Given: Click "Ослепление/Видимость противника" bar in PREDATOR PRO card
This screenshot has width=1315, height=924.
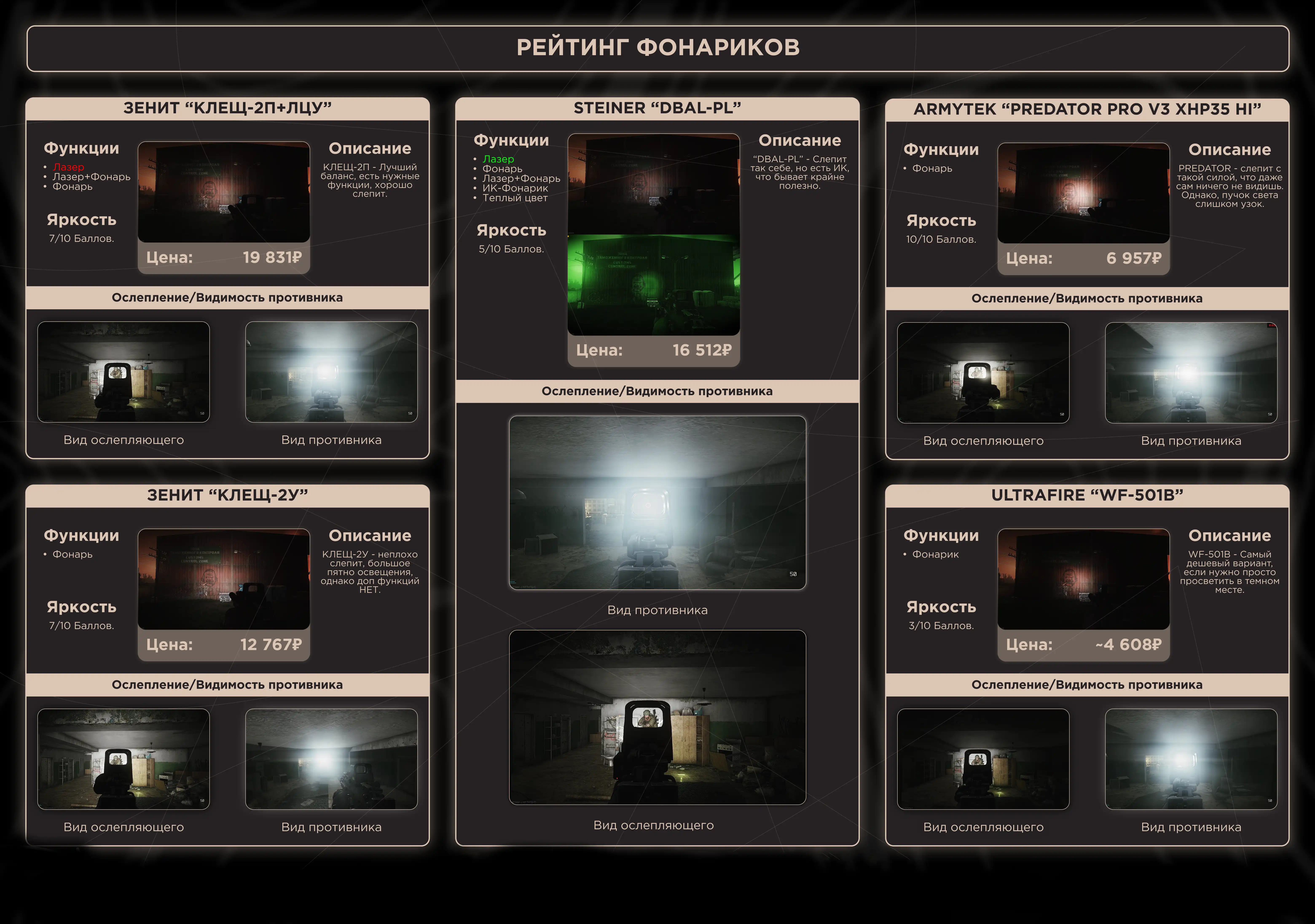Looking at the screenshot, I should pos(1087,299).
